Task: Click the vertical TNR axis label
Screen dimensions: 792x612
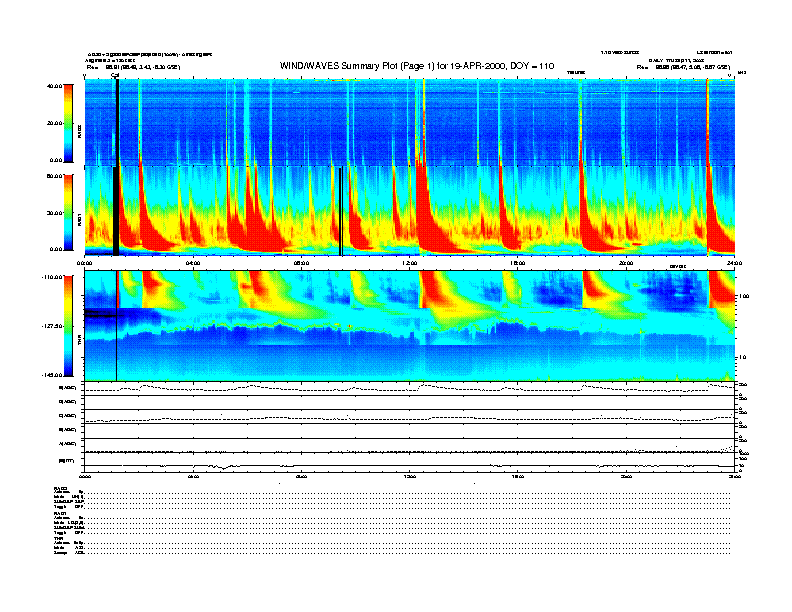Action: 79,342
